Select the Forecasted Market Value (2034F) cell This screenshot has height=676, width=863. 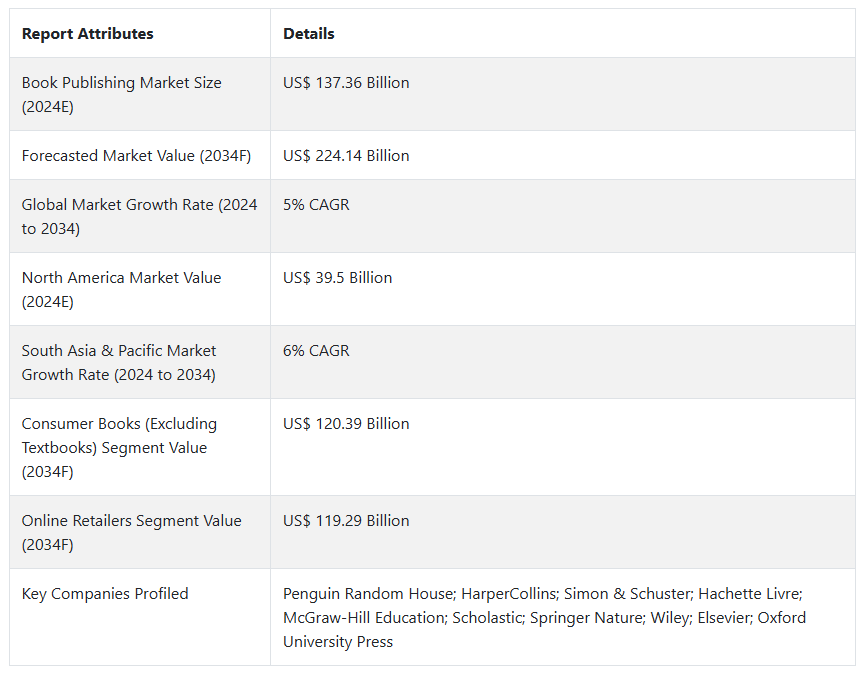136,156
